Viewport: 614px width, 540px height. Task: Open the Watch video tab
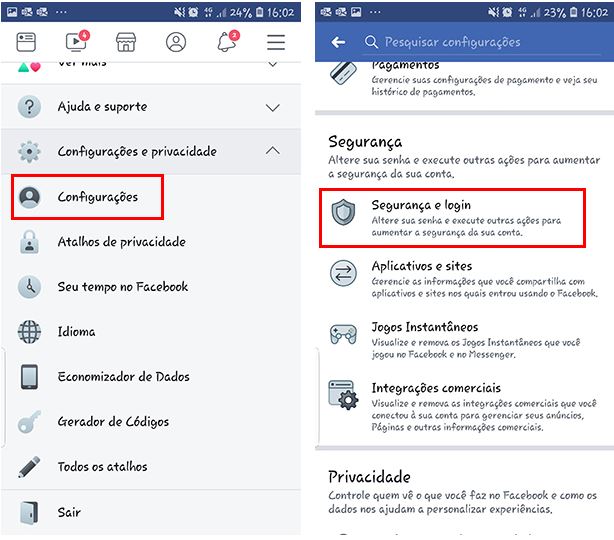click(x=77, y=41)
